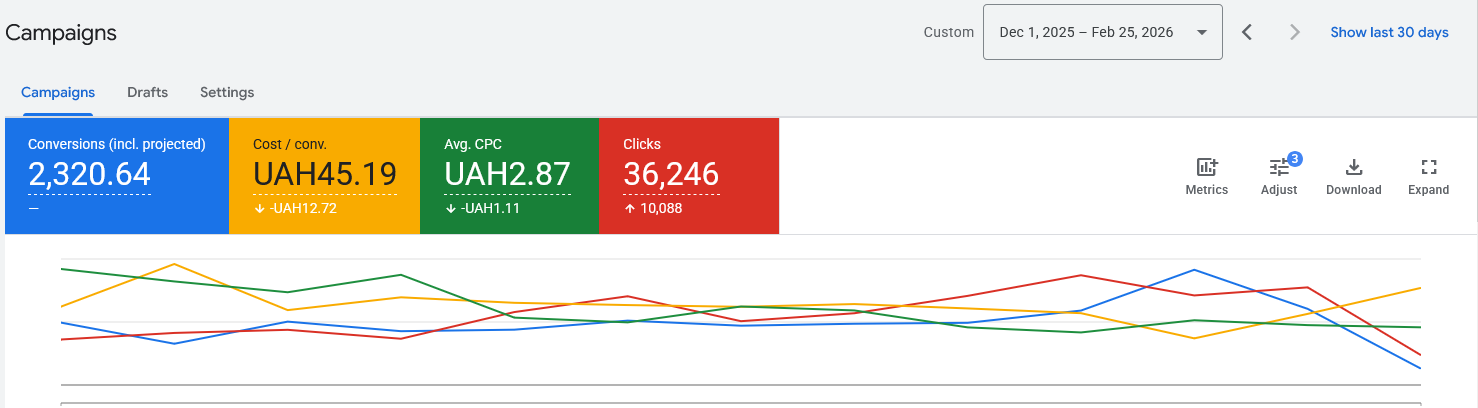Click the red Clicks line in the chart
The height and width of the screenshot is (408, 1478).
pos(1081,275)
